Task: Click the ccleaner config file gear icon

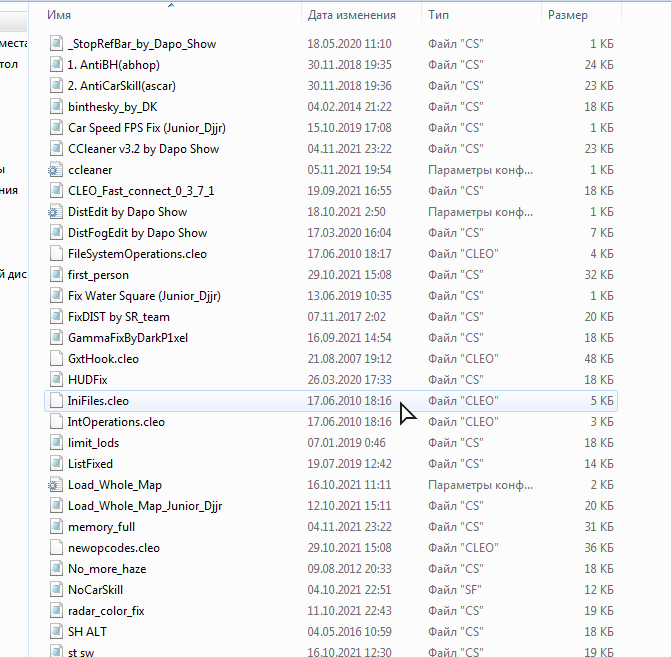Action: pyautogui.click(x=56, y=170)
